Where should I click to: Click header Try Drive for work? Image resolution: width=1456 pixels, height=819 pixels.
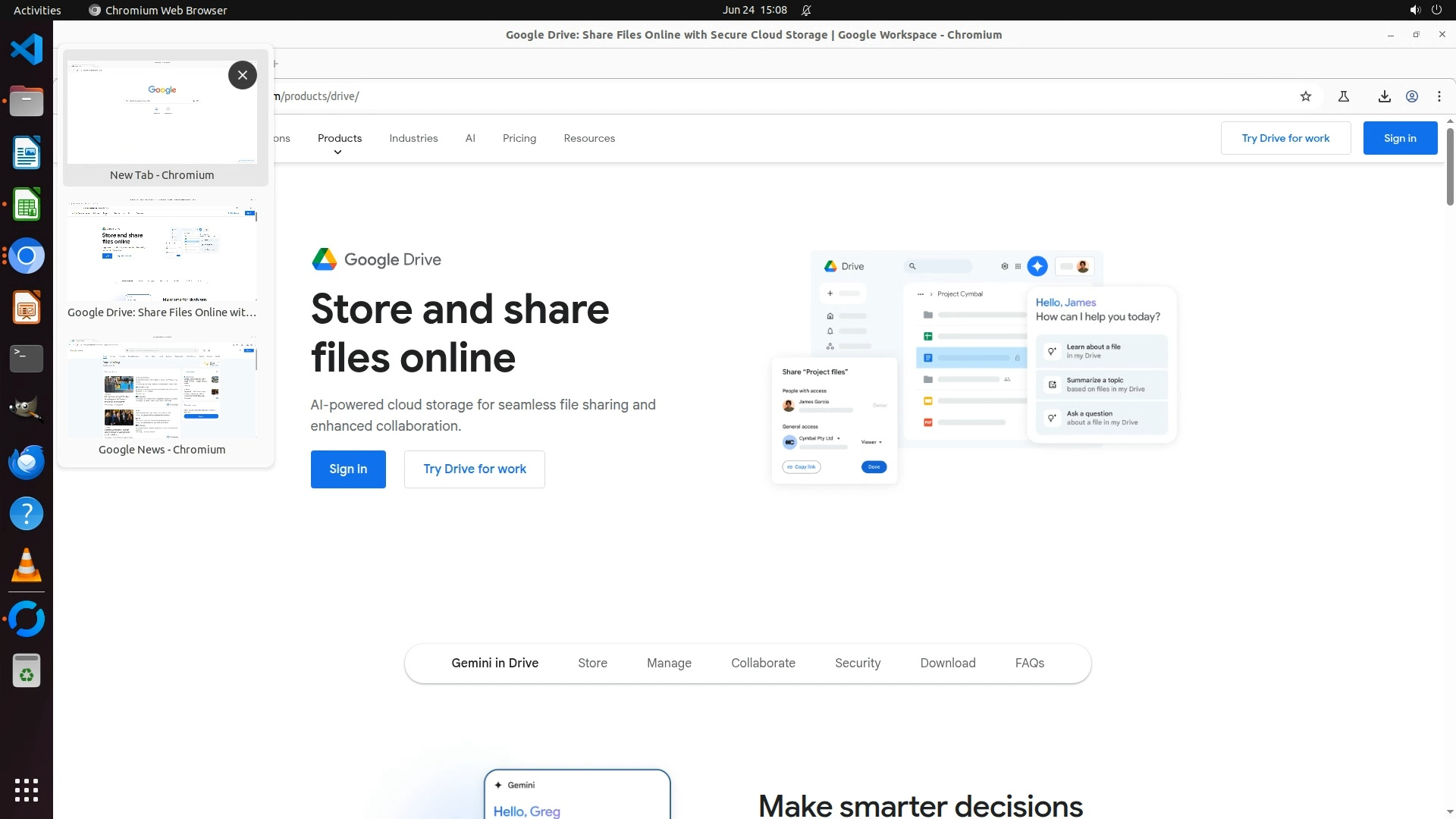click(x=1285, y=138)
